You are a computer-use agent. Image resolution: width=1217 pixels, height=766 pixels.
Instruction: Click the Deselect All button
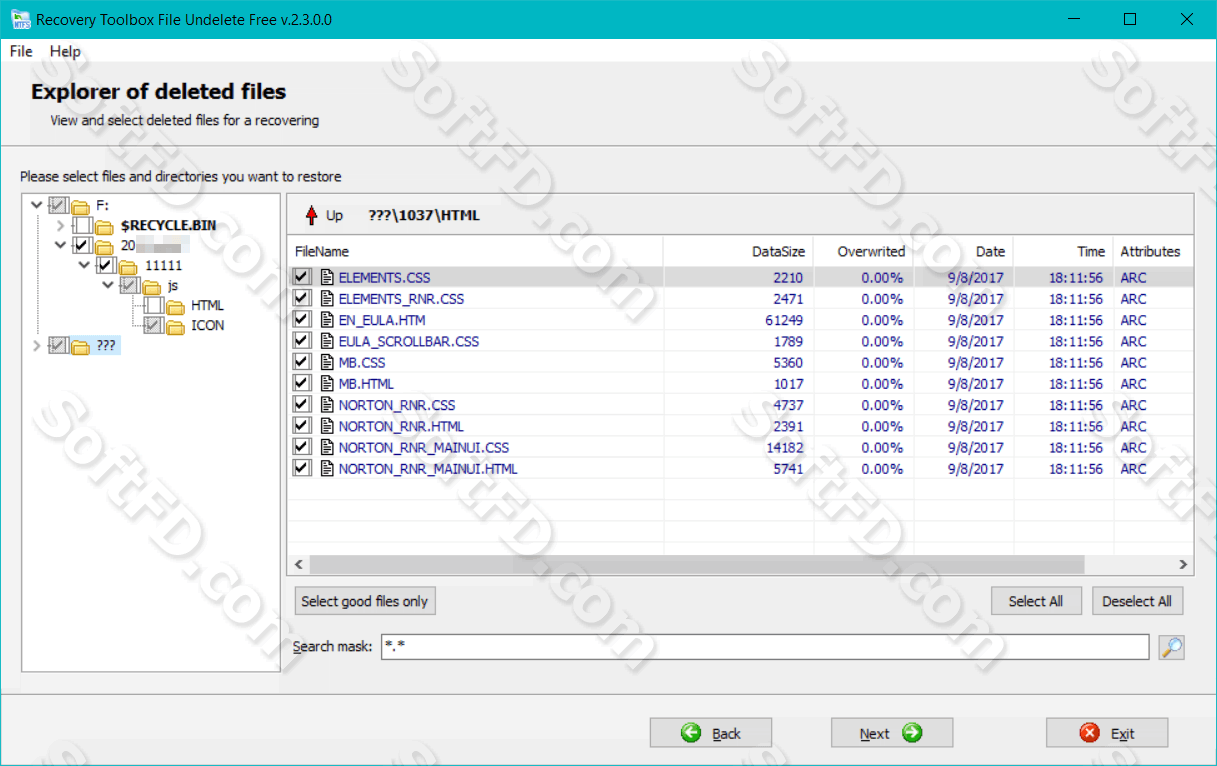pos(1137,601)
